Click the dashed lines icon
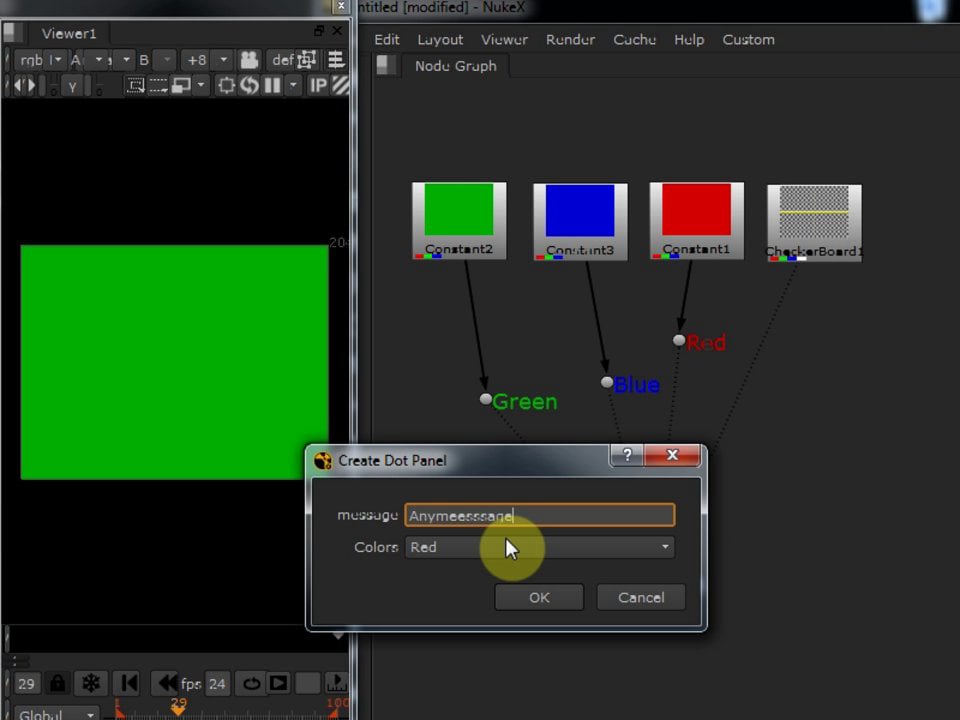The width and height of the screenshot is (960, 720). tap(158, 86)
